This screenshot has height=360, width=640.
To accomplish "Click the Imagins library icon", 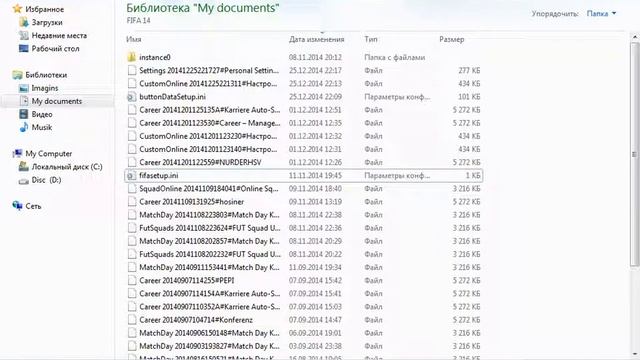I will point(24,88).
